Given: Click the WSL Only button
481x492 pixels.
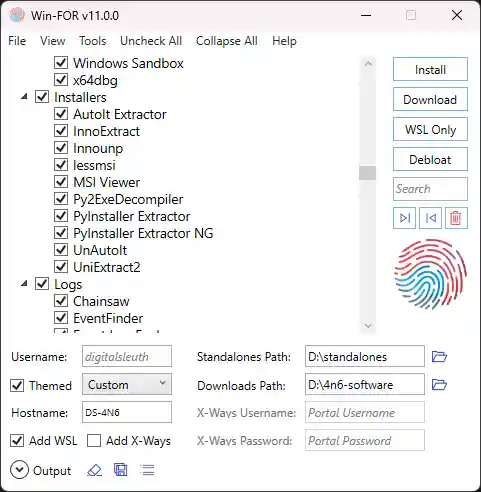Looking at the screenshot, I should click(x=430, y=129).
